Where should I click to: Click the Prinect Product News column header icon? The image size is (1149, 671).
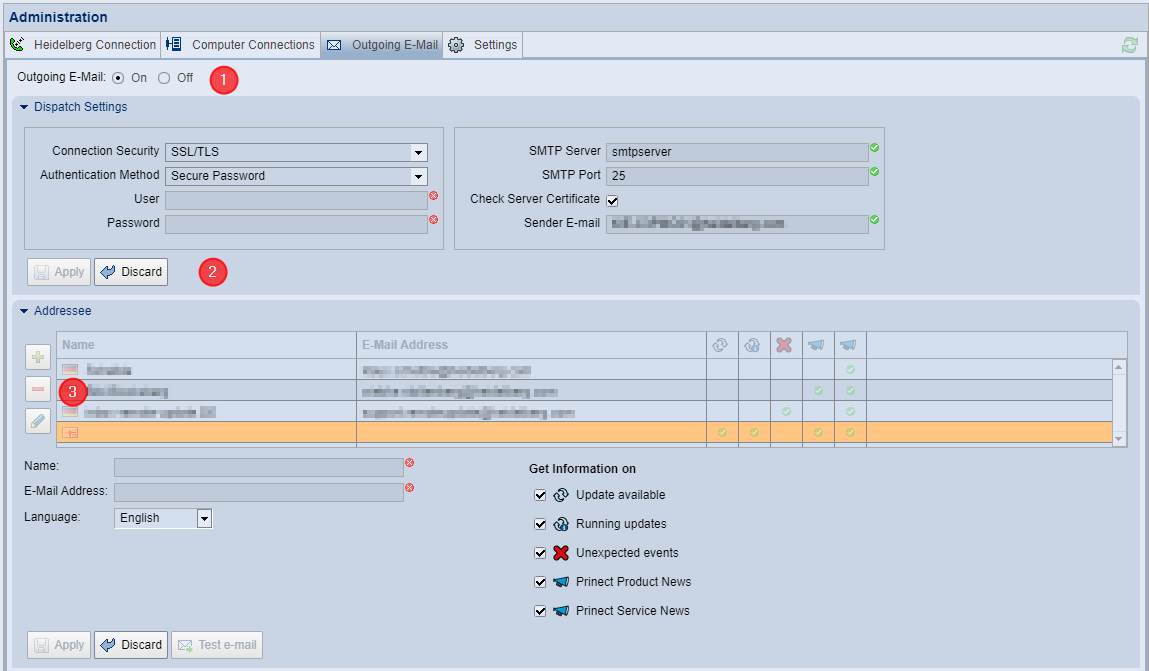click(x=817, y=345)
